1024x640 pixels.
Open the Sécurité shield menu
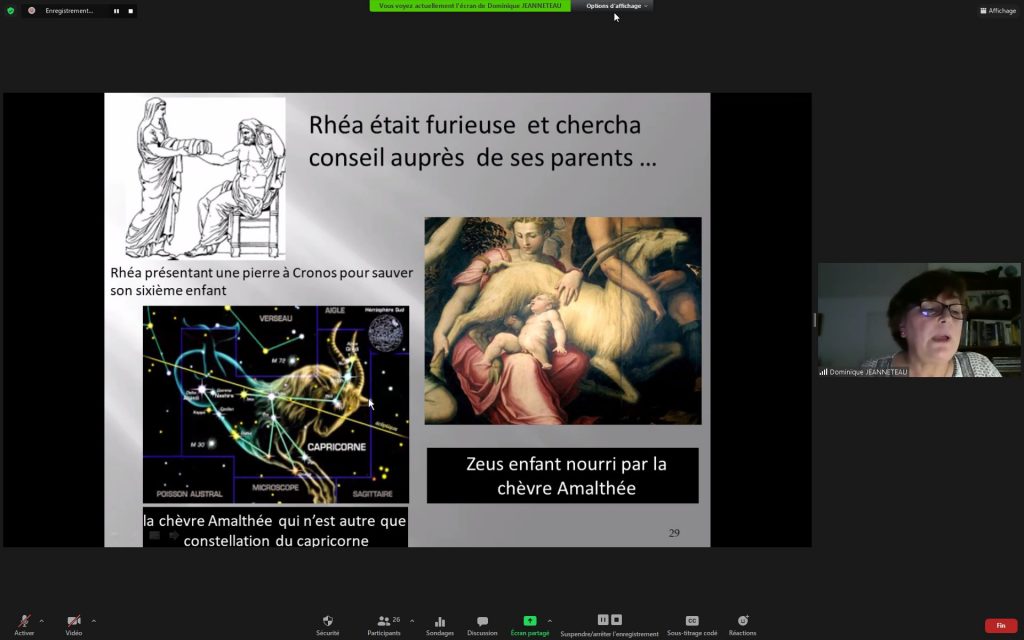(x=328, y=625)
